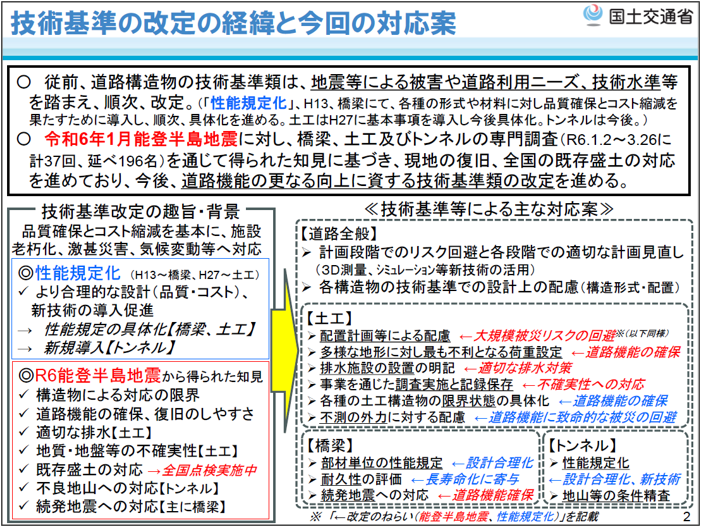The image size is (701, 527).
Task: Click the red 令和6年1月能登半島地震 text
Action: [141, 139]
